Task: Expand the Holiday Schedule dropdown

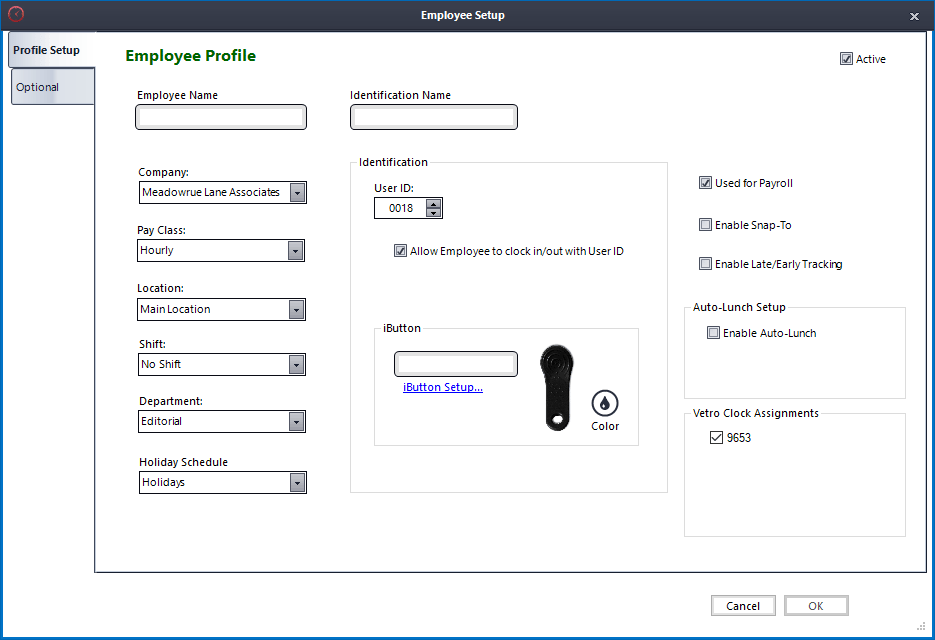Action: (297, 482)
